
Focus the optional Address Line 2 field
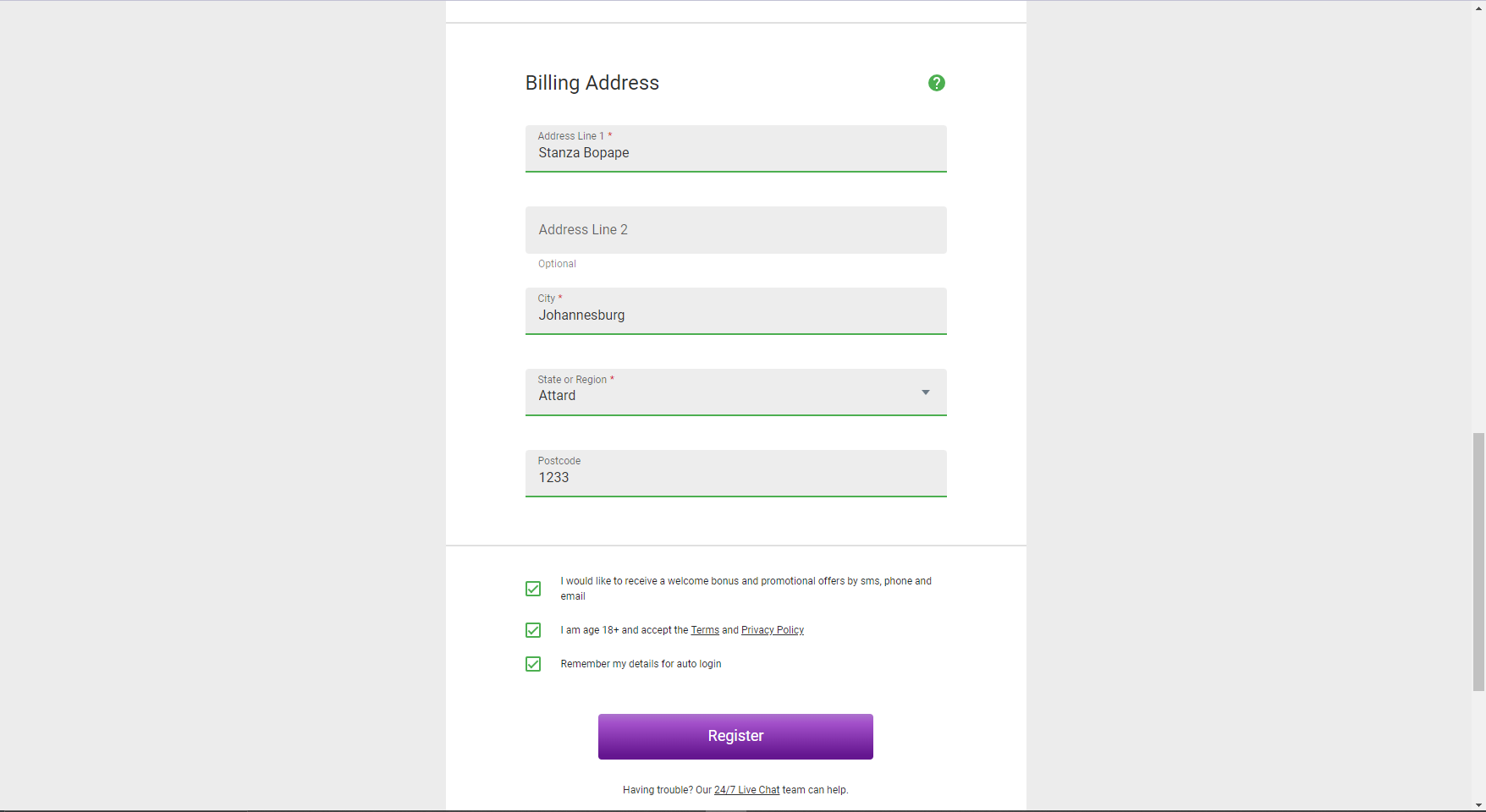pos(735,230)
